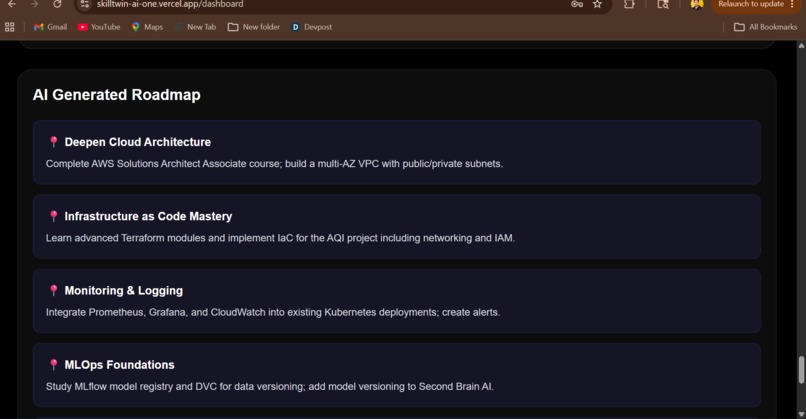Go back with the browser back arrow
The height and width of the screenshot is (419, 806).
tap(11, 4)
